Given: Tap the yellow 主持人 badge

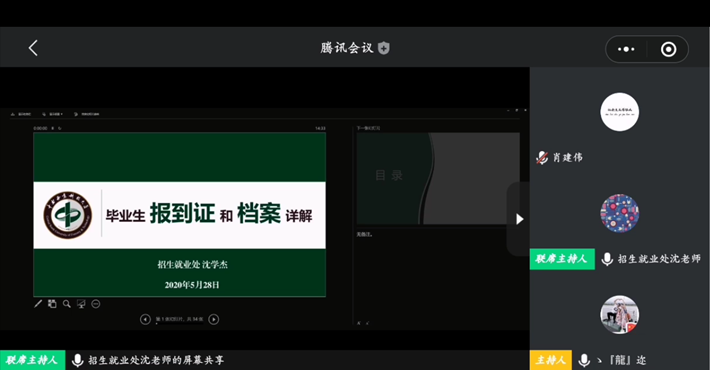Looking at the screenshot, I should (551, 360).
